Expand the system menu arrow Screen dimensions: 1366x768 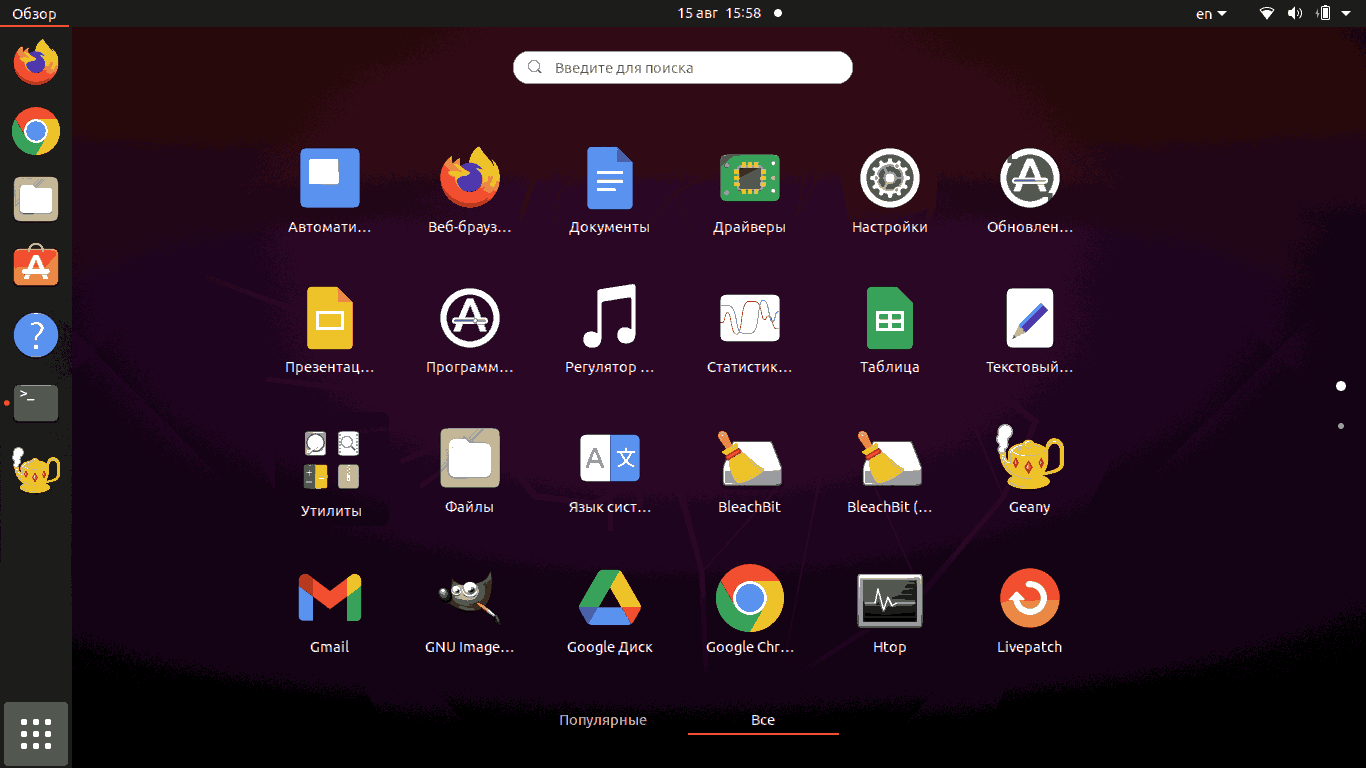[x=1346, y=13]
